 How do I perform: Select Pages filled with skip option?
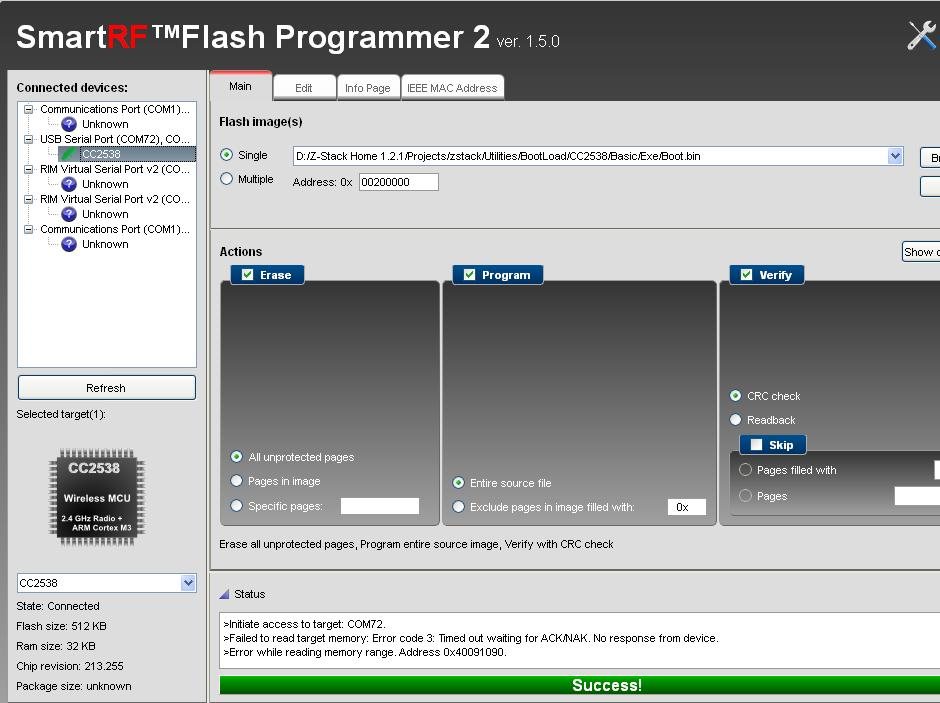tap(745, 470)
